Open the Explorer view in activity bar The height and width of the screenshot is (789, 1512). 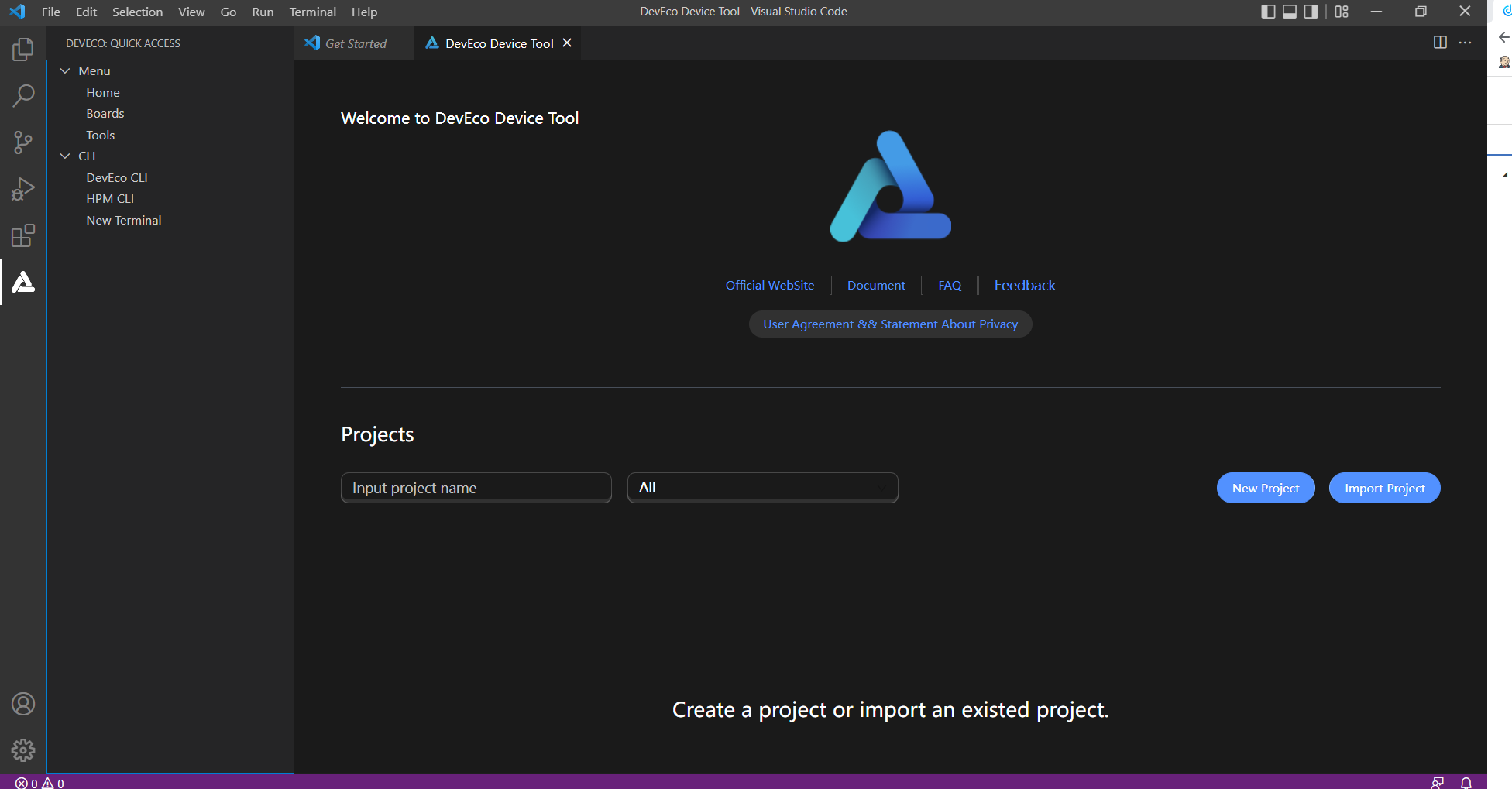(23, 50)
